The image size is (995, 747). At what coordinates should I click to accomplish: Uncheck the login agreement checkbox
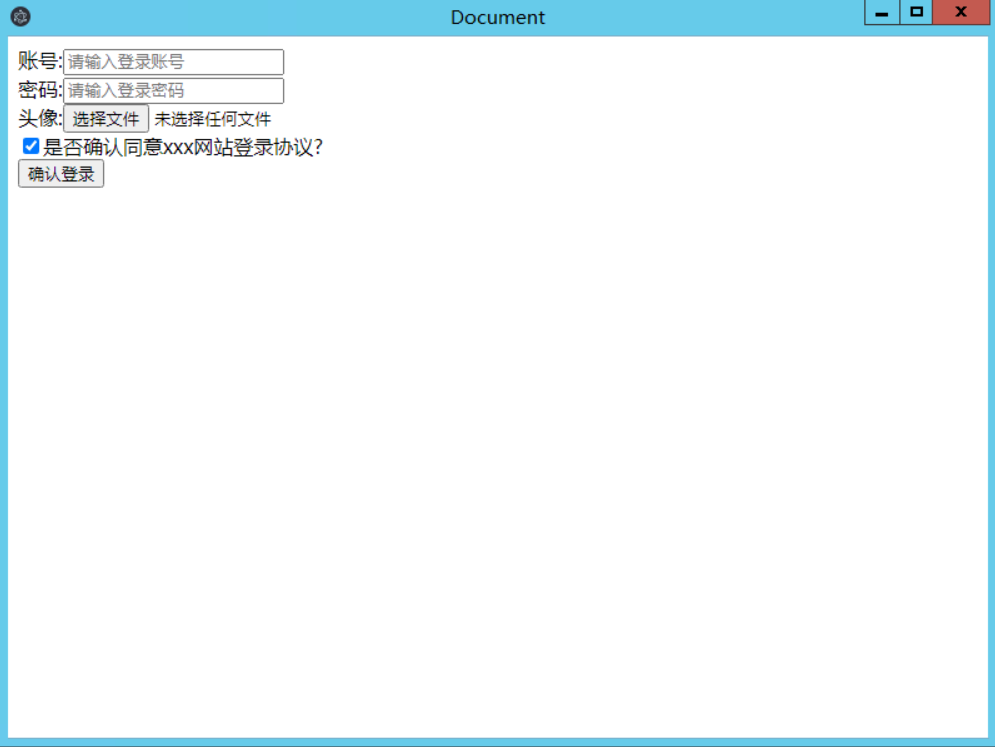point(30,147)
